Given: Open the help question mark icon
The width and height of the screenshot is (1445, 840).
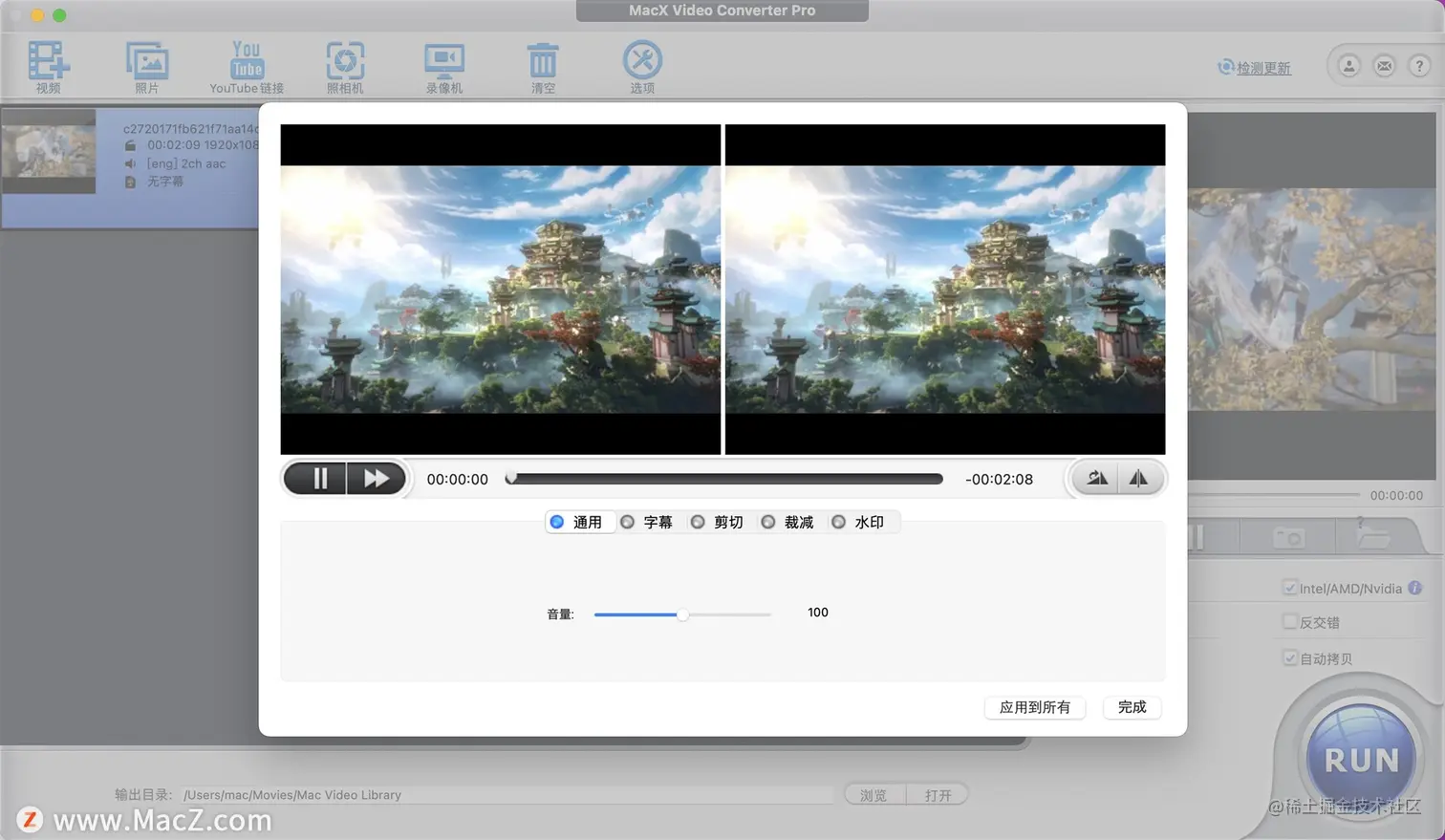Looking at the screenshot, I should (1419, 66).
